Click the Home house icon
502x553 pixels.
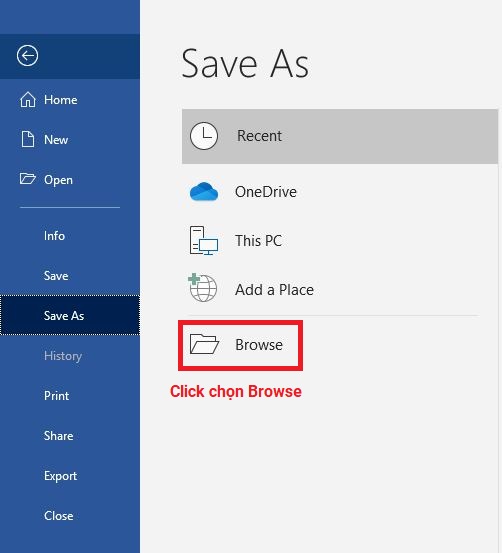[x=28, y=99]
